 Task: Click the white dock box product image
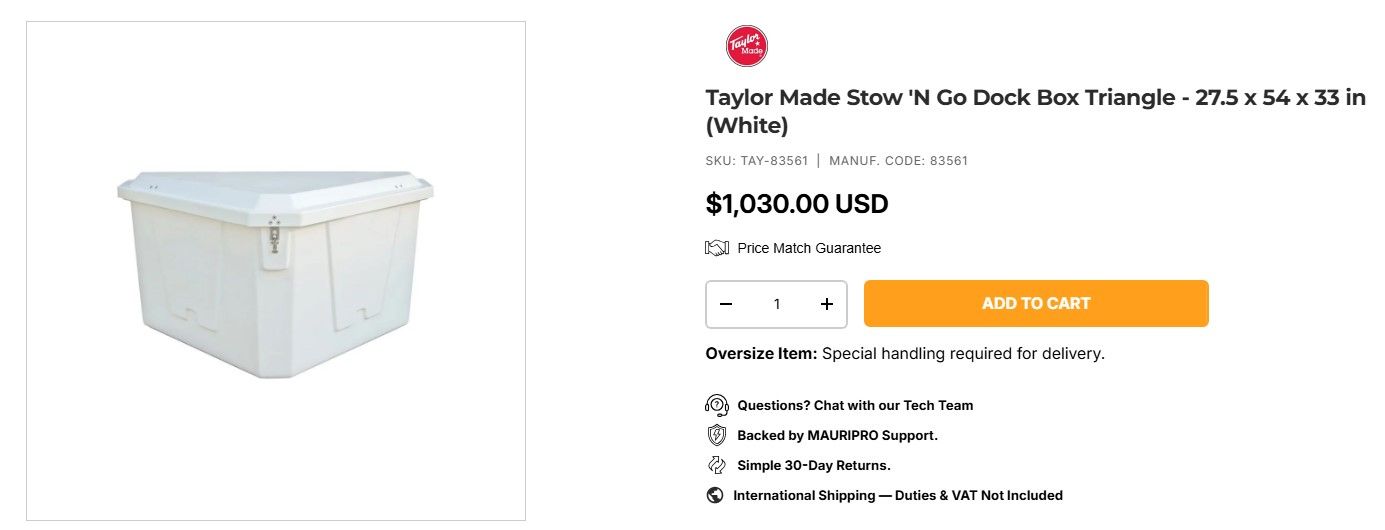tap(276, 273)
